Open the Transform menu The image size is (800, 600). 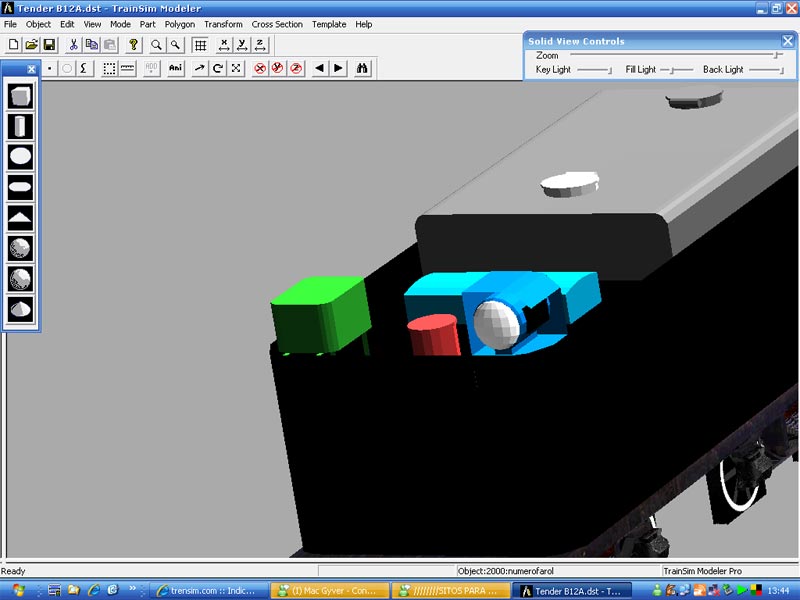pyautogui.click(x=223, y=24)
